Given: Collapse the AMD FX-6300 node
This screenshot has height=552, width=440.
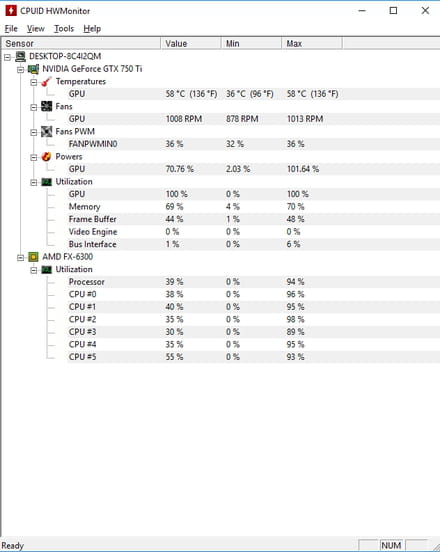Looking at the screenshot, I should (x=21, y=258).
